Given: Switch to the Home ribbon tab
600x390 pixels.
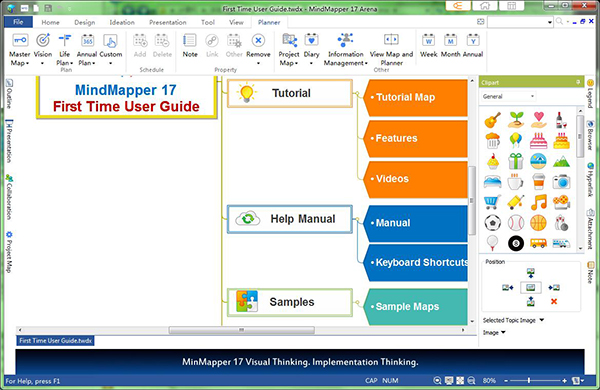Looking at the screenshot, I should 51,22.
